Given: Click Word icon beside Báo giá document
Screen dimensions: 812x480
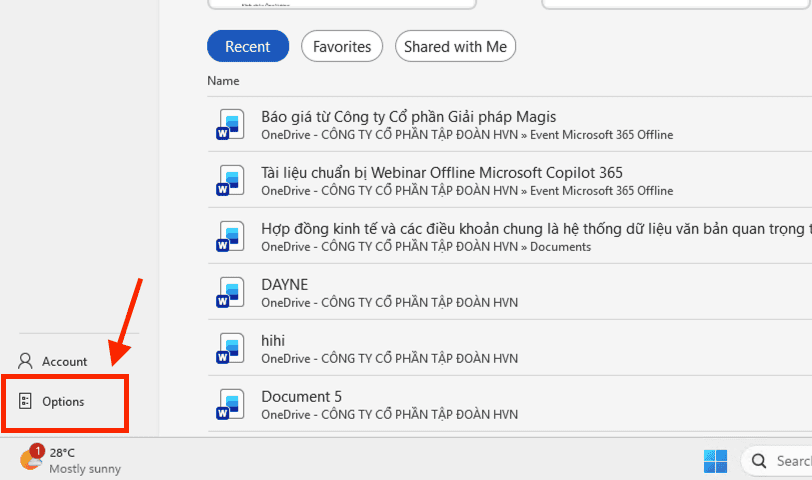Looking at the screenshot, I should [230, 124].
